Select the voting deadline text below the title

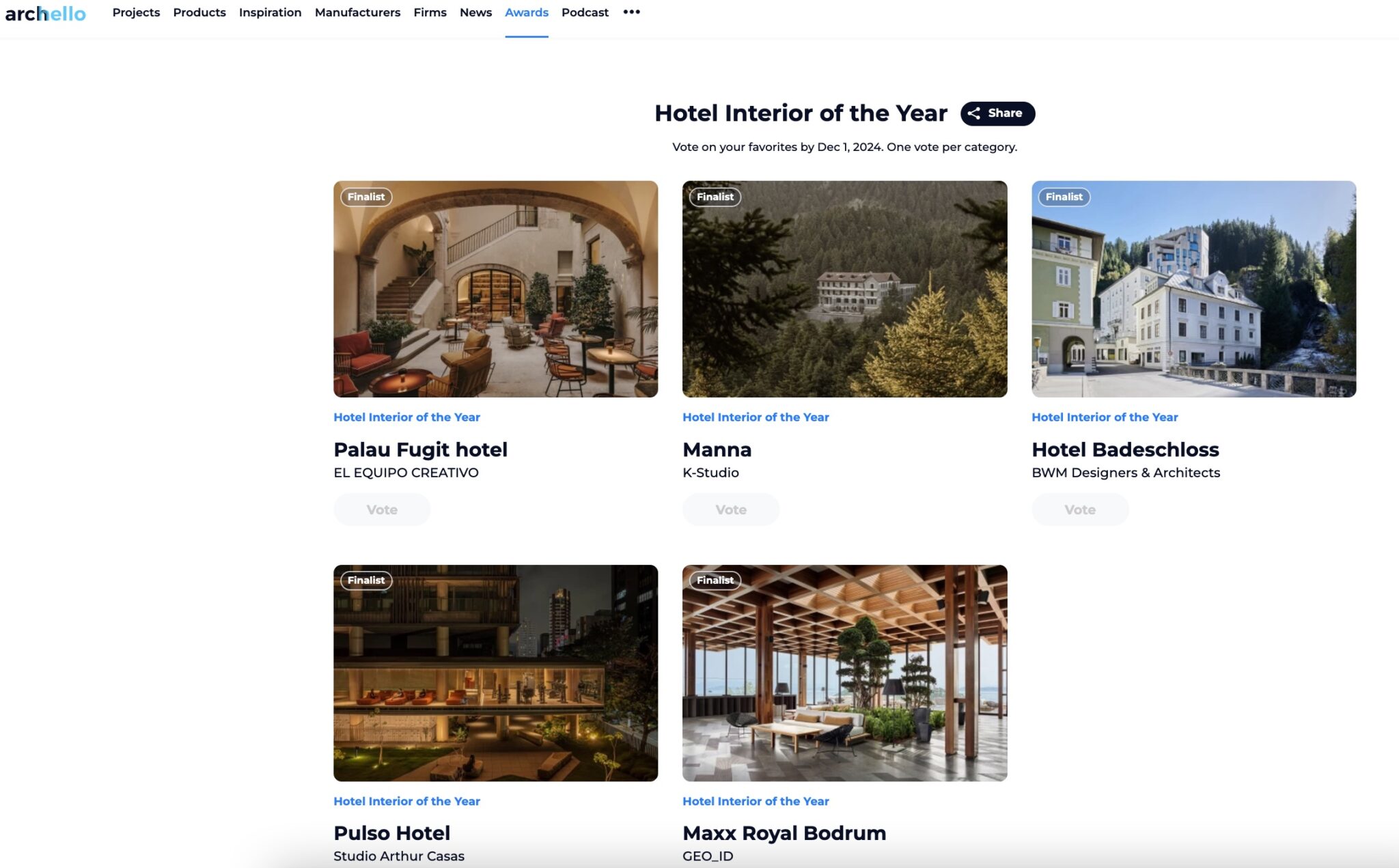pos(844,147)
